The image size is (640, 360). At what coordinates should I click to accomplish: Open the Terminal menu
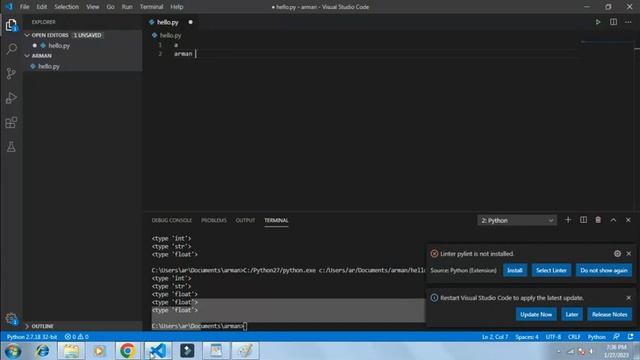click(x=151, y=7)
